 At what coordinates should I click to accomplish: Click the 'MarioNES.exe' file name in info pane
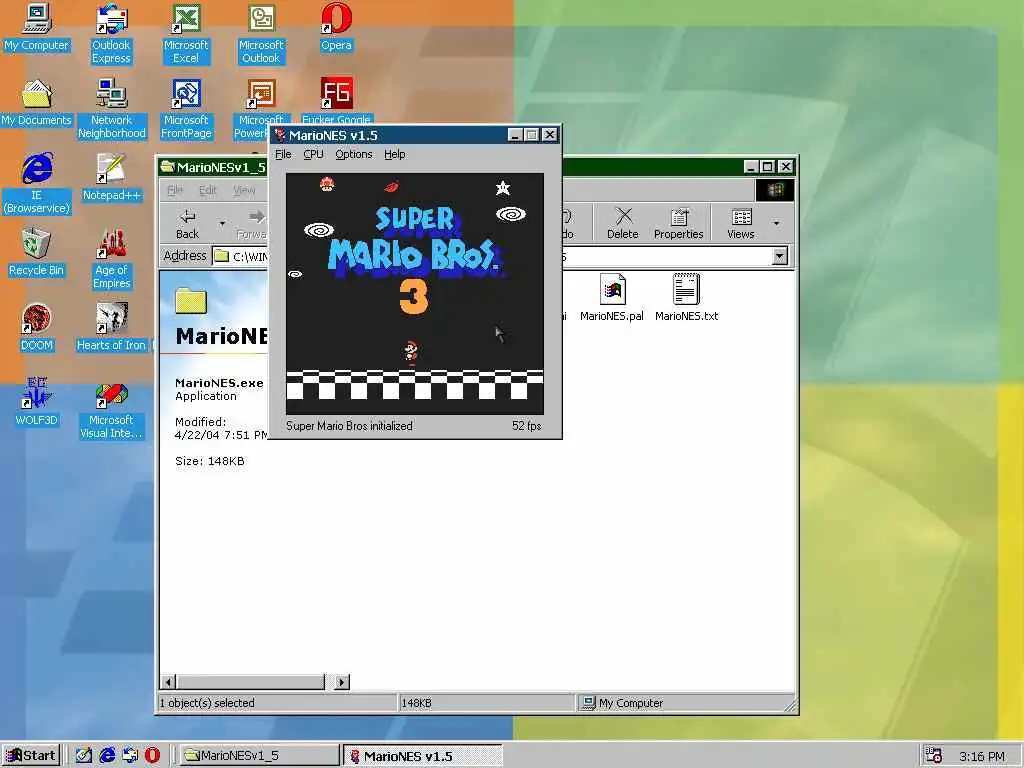(x=219, y=383)
